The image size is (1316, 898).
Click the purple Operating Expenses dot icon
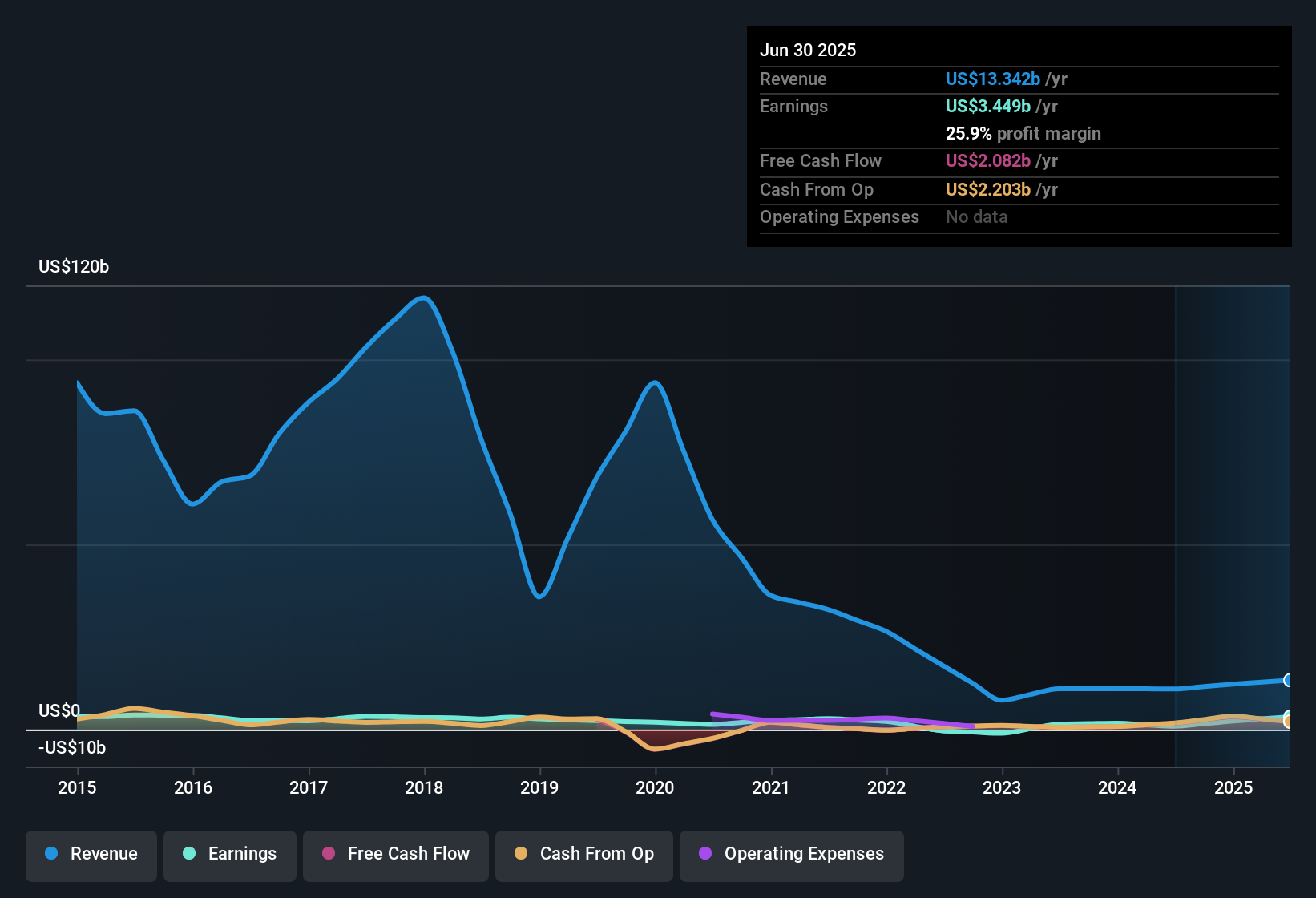click(704, 854)
